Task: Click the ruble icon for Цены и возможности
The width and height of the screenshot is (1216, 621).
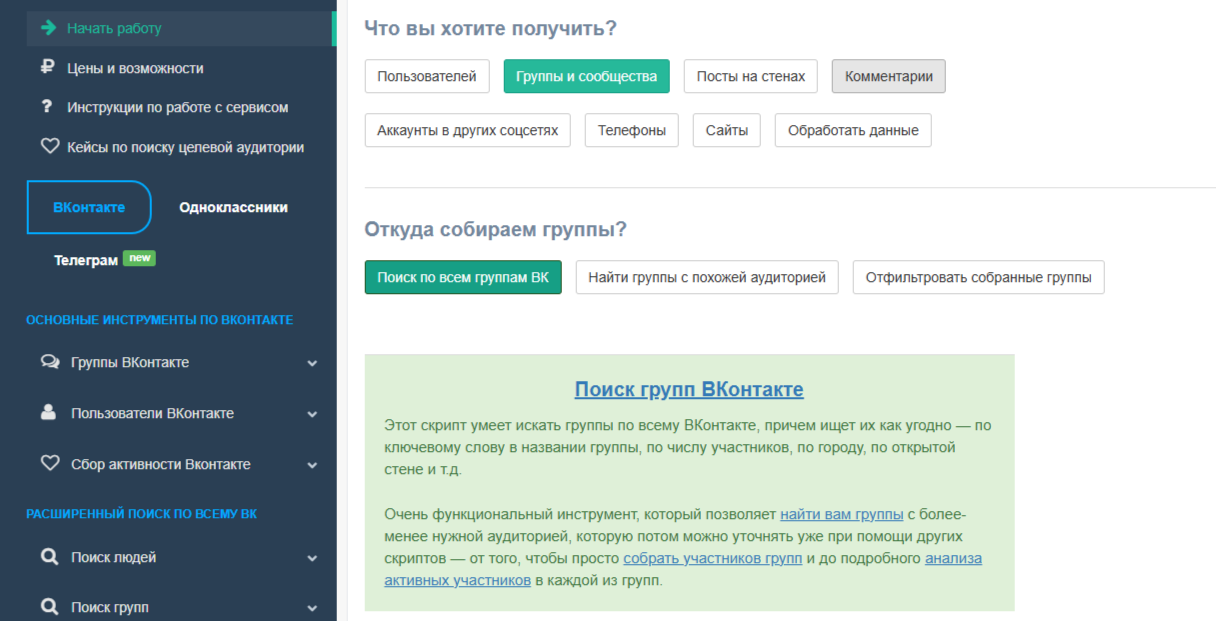Action: 48,68
